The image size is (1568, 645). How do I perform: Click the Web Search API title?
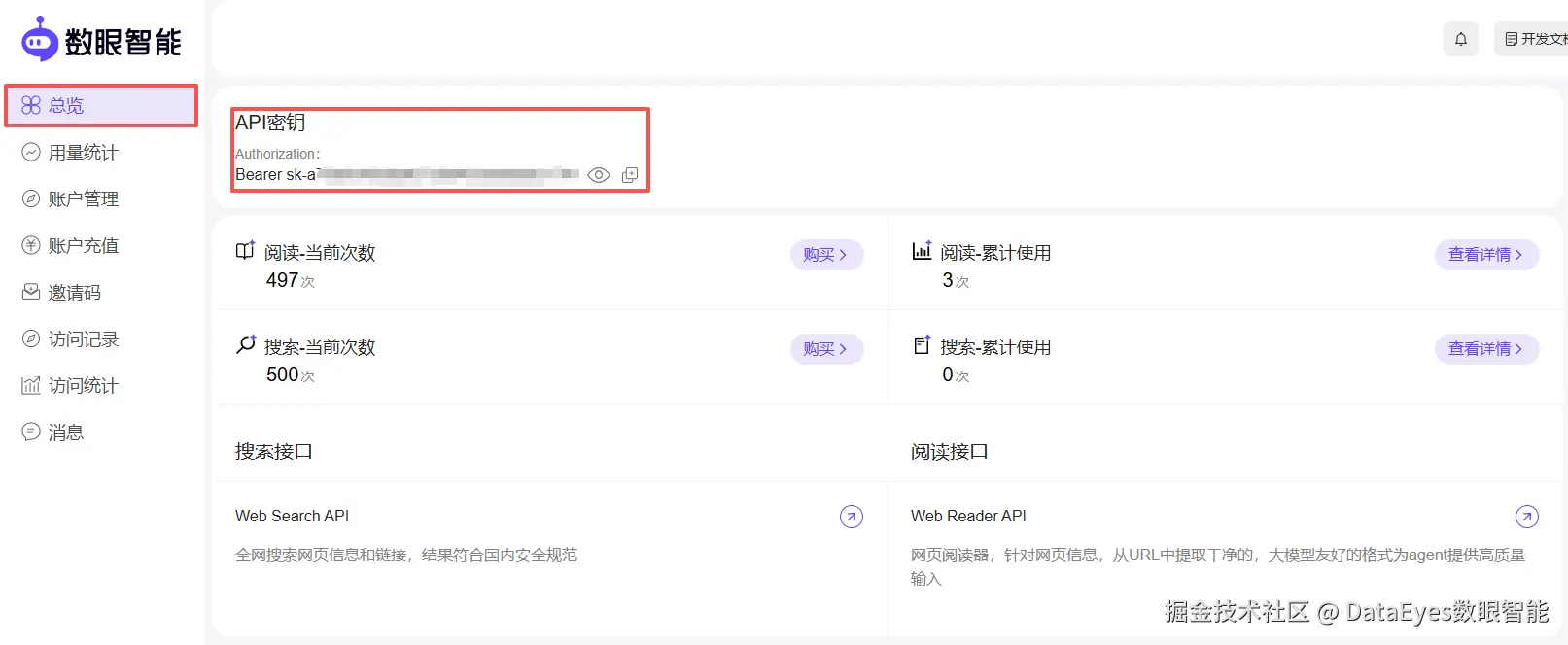[292, 517]
